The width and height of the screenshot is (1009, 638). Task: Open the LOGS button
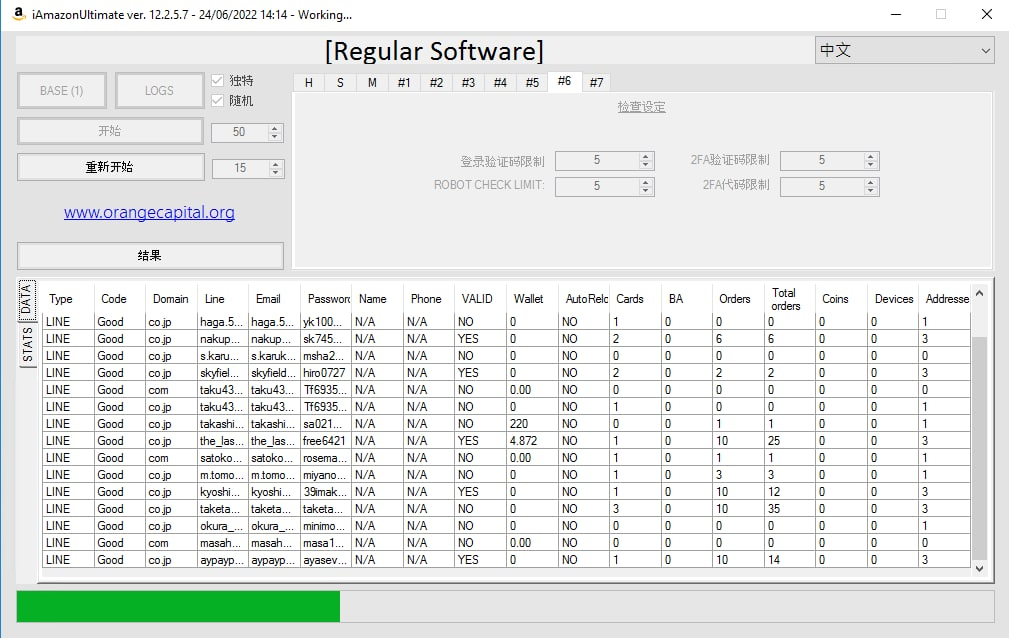click(x=159, y=91)
